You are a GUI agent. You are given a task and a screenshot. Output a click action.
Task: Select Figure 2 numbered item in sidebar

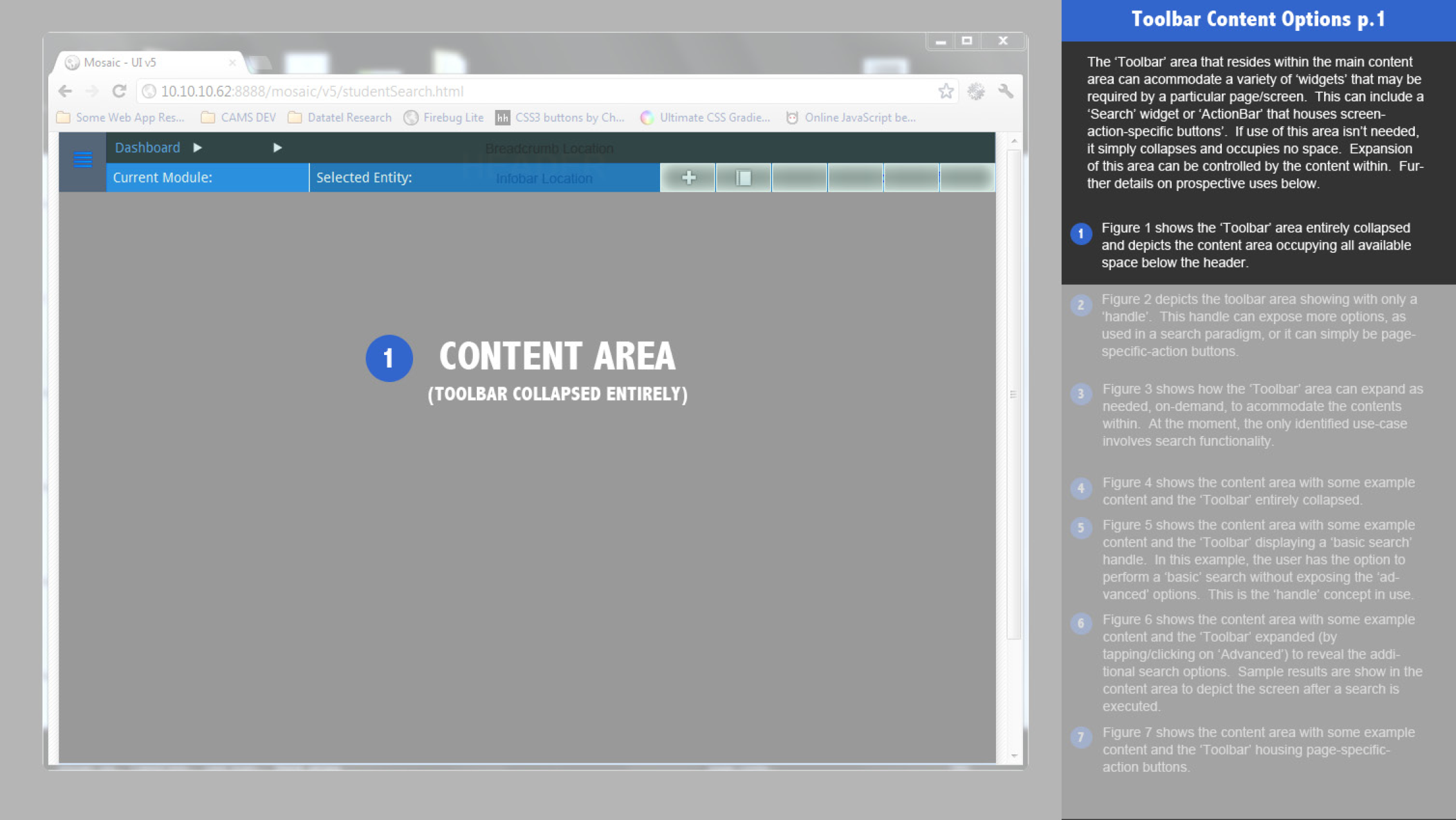pyautogui.click(x=1081, y=305)
